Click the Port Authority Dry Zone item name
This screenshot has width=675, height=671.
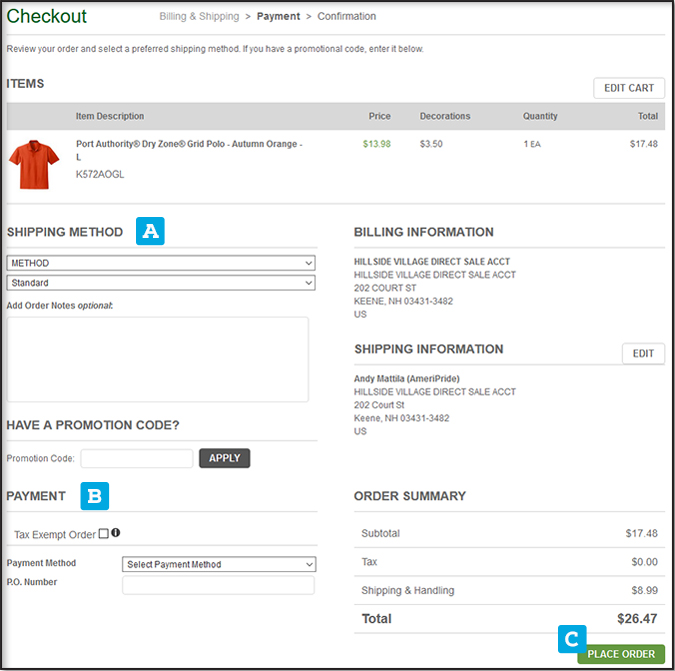tap(188, 144)
